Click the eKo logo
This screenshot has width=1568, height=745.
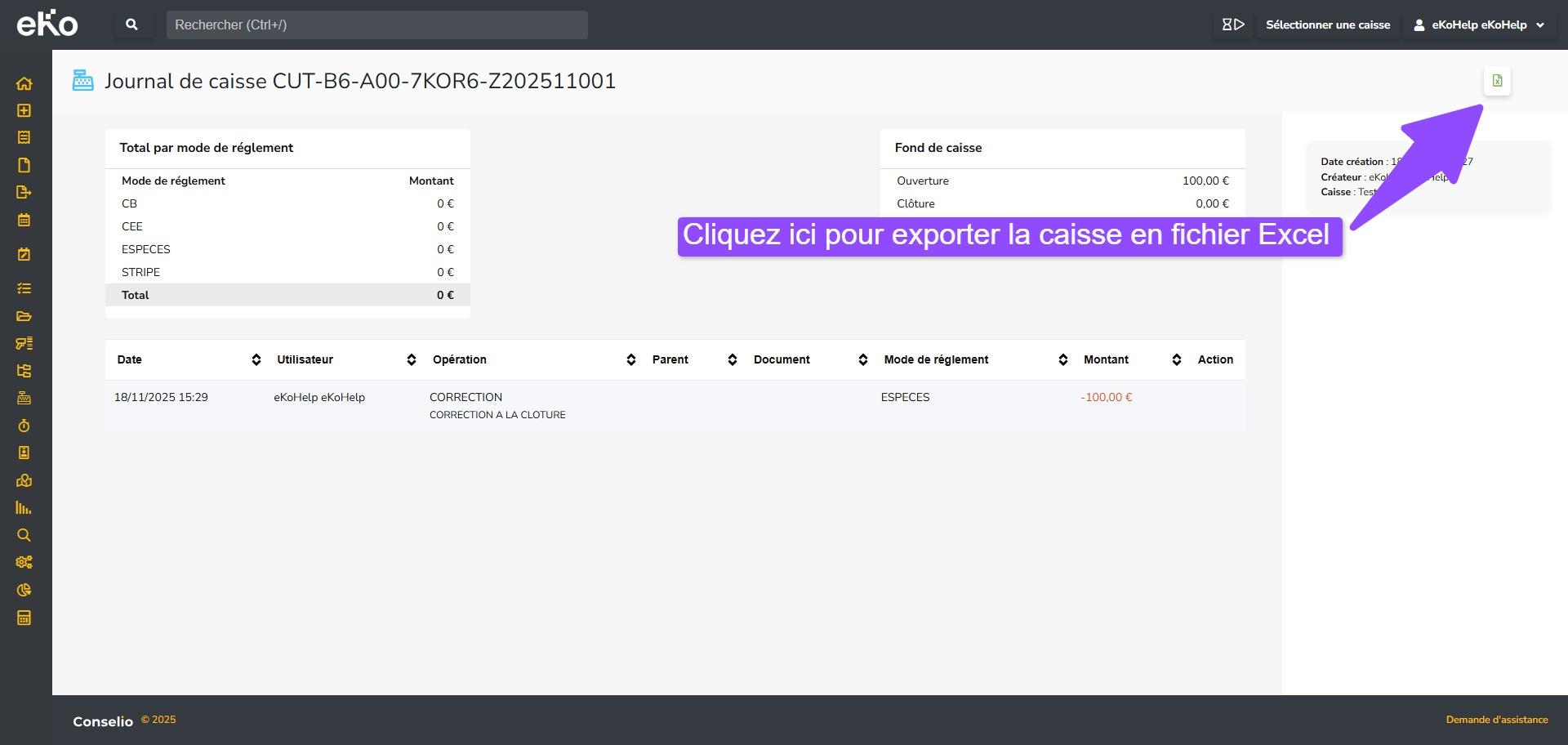click(47, 24)
